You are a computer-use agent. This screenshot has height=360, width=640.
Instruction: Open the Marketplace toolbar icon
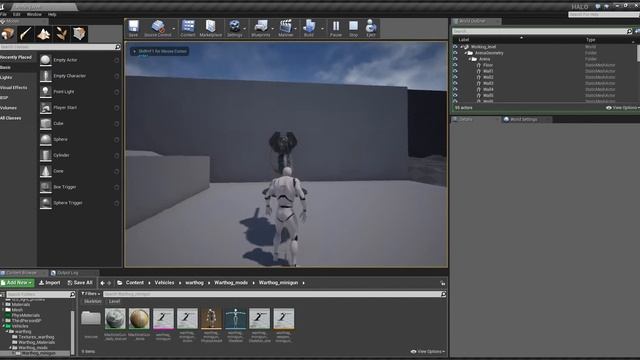coord(211,29)
